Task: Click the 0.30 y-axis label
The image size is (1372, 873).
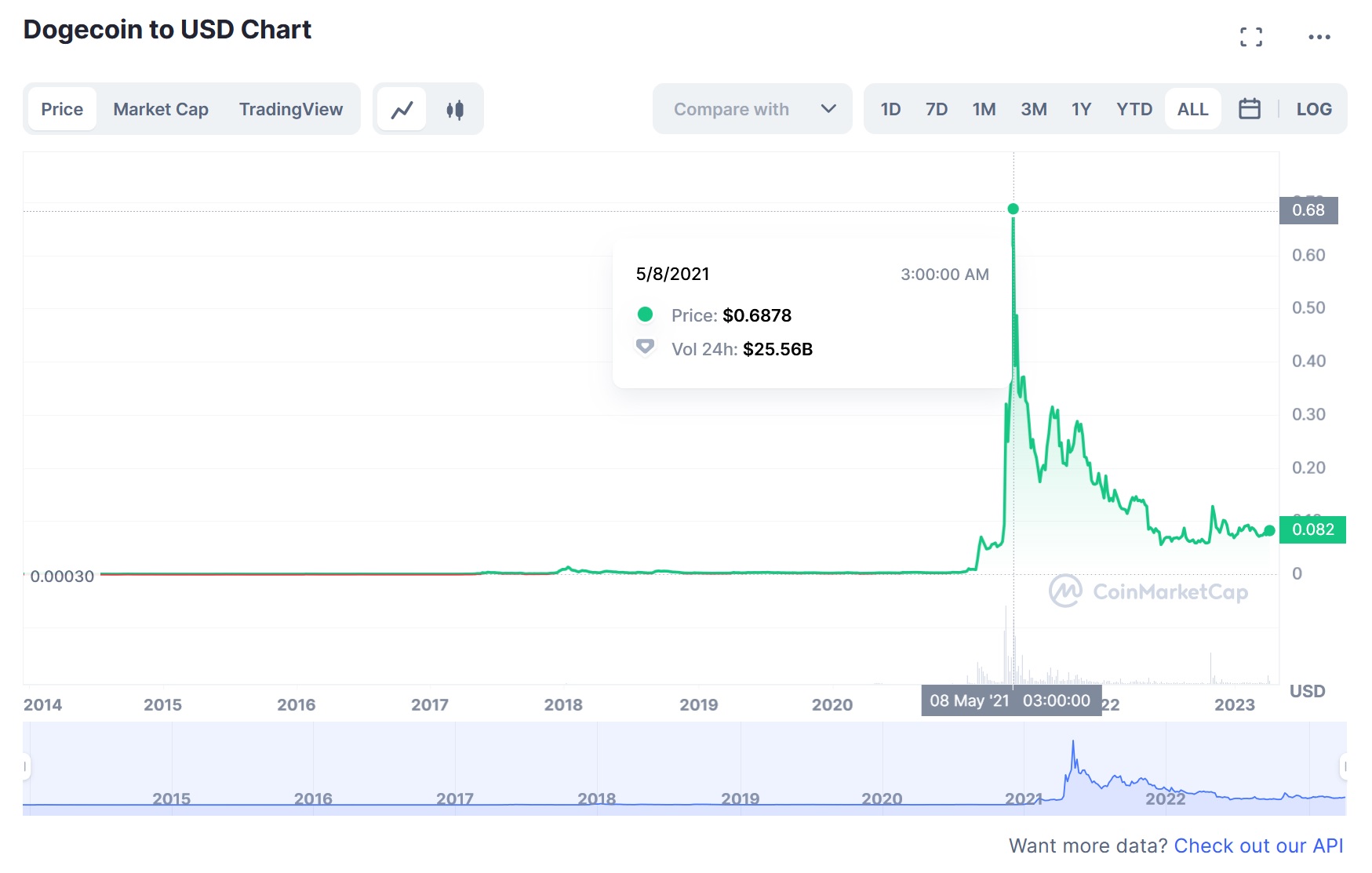Action: (x=1308, y=414)
